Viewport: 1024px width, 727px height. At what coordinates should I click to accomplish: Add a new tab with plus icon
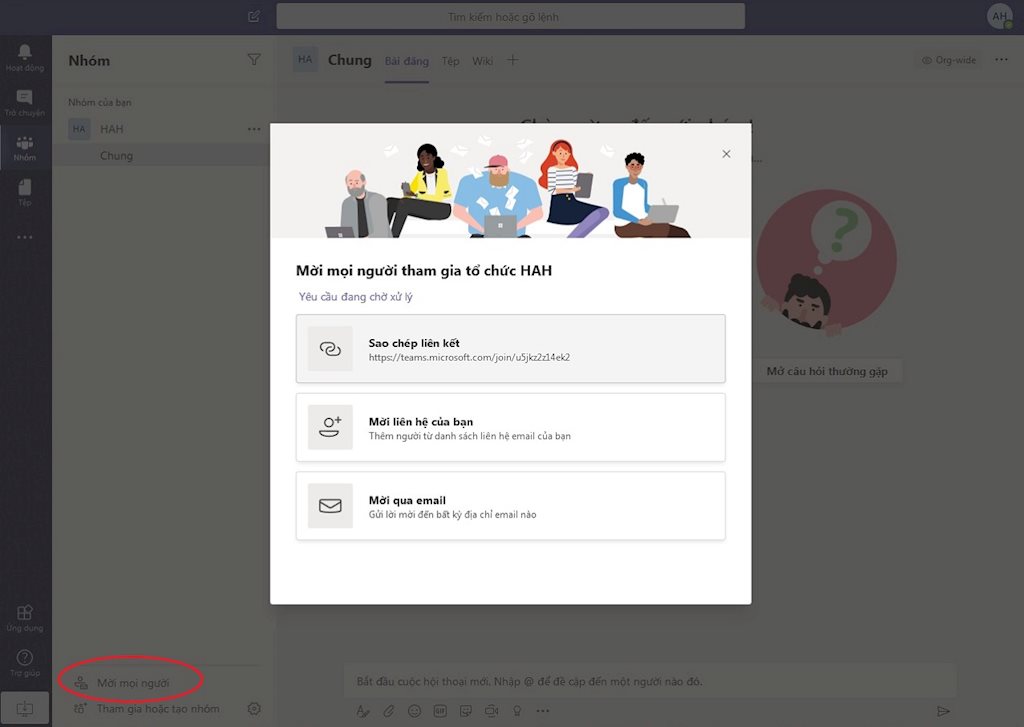tap(513, 61)
